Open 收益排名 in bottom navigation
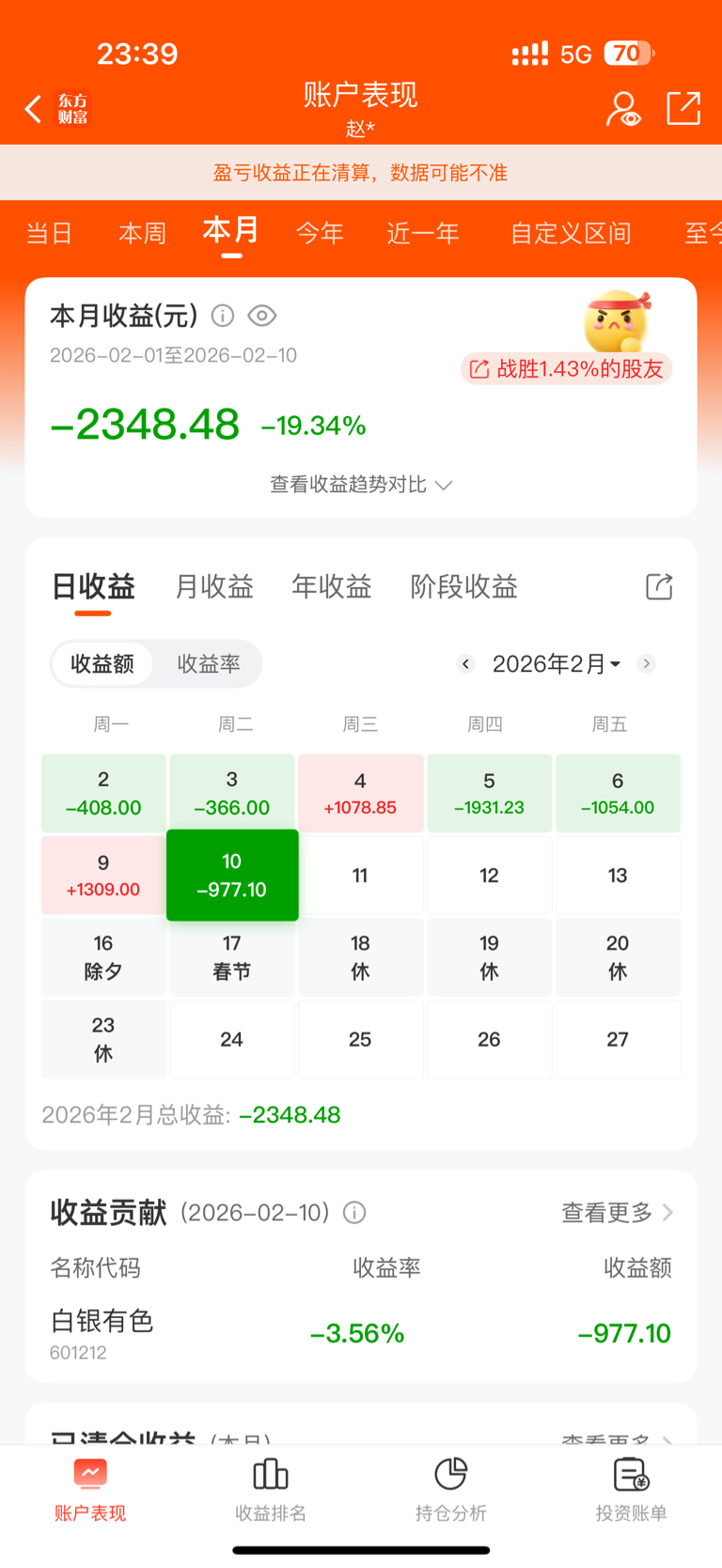The image size is (722, 1568). coord(271,1489)
